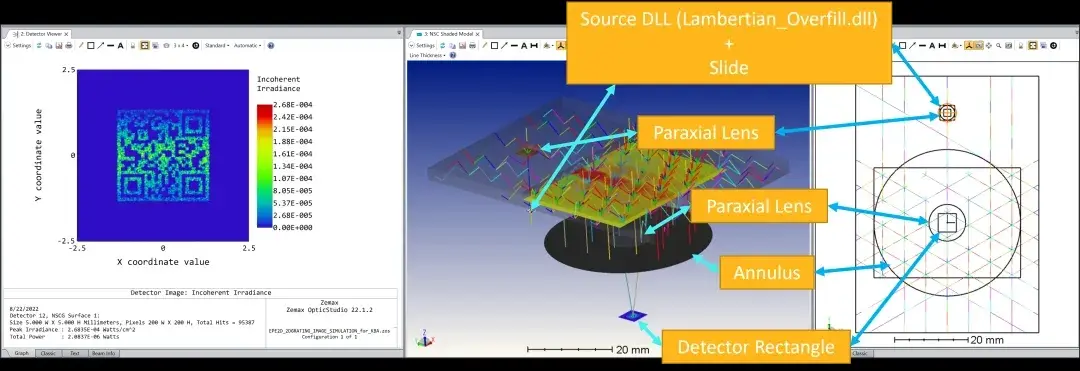The image size is (1080, 371).
Task: Toggle the axis orientation icon in layout toolbar
Action: (x=969, y=45)
